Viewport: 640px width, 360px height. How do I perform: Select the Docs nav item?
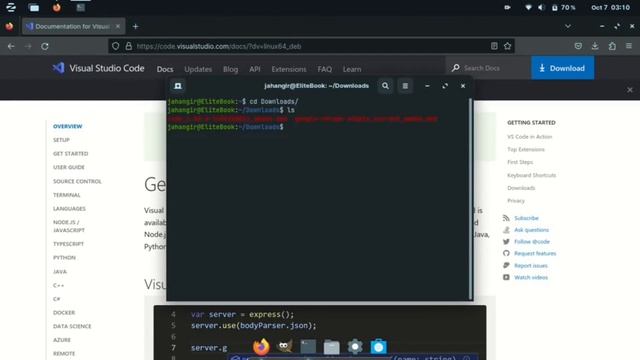[165, 69]
